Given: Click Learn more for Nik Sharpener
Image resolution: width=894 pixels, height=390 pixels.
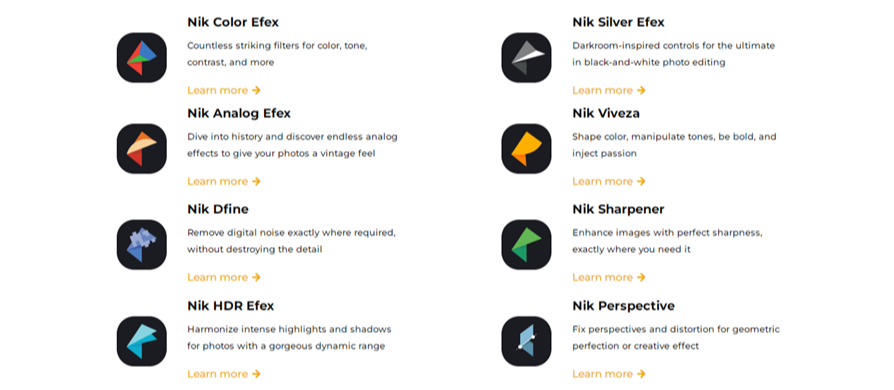Looking at the screenshot, I should [x=609, y=277].
